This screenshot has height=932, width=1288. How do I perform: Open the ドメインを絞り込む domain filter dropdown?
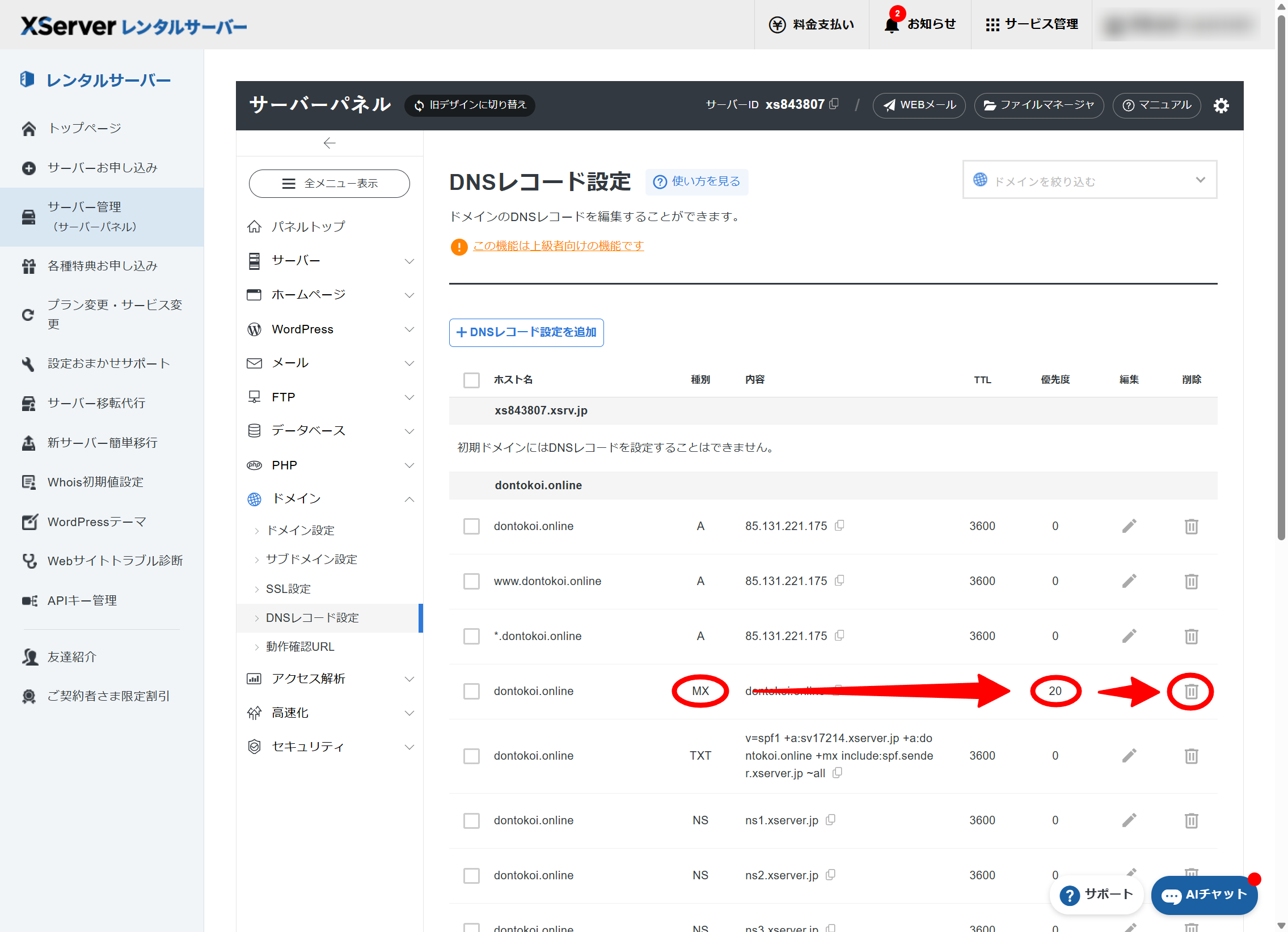click(1089, 180)
